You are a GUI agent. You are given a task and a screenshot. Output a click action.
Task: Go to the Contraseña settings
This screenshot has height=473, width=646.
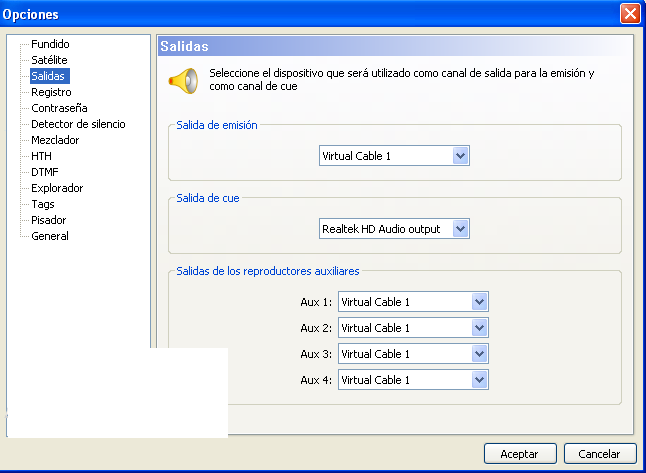(x=59, y=108)
